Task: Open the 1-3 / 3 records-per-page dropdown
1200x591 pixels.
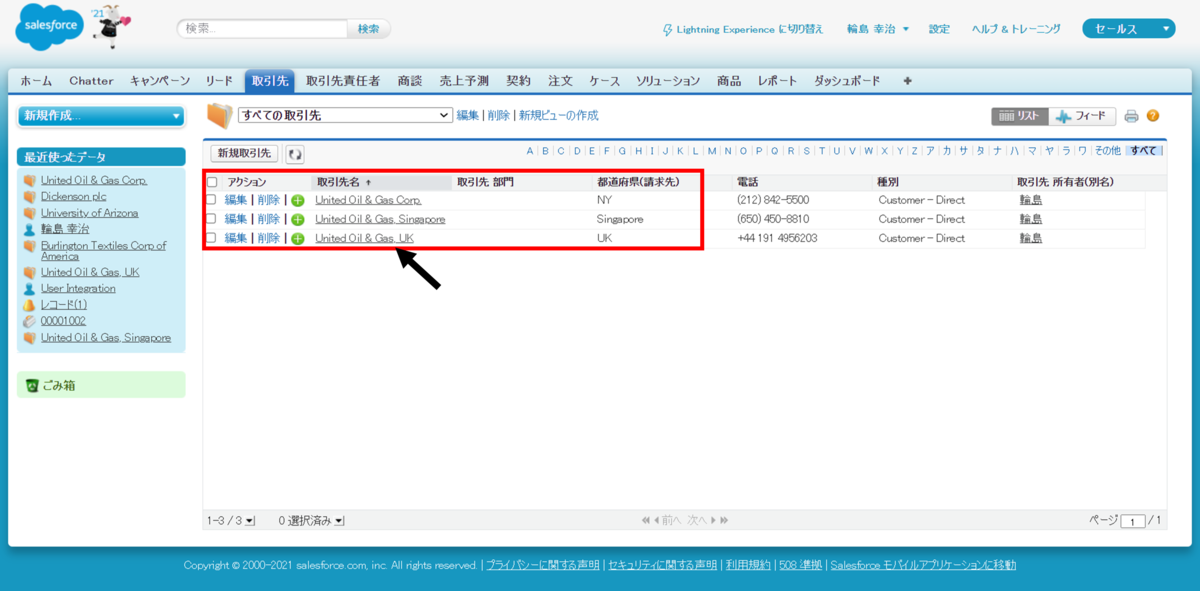Action: click(231, 521)
